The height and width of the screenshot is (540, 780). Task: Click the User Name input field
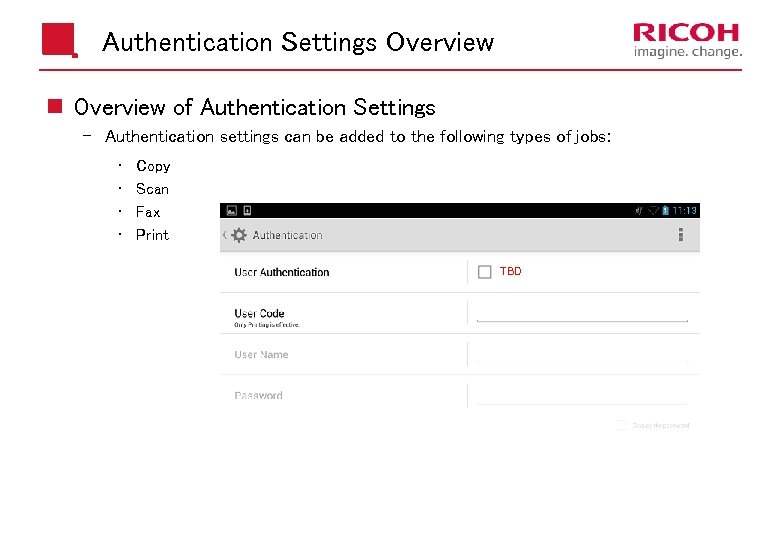[583, 355]
